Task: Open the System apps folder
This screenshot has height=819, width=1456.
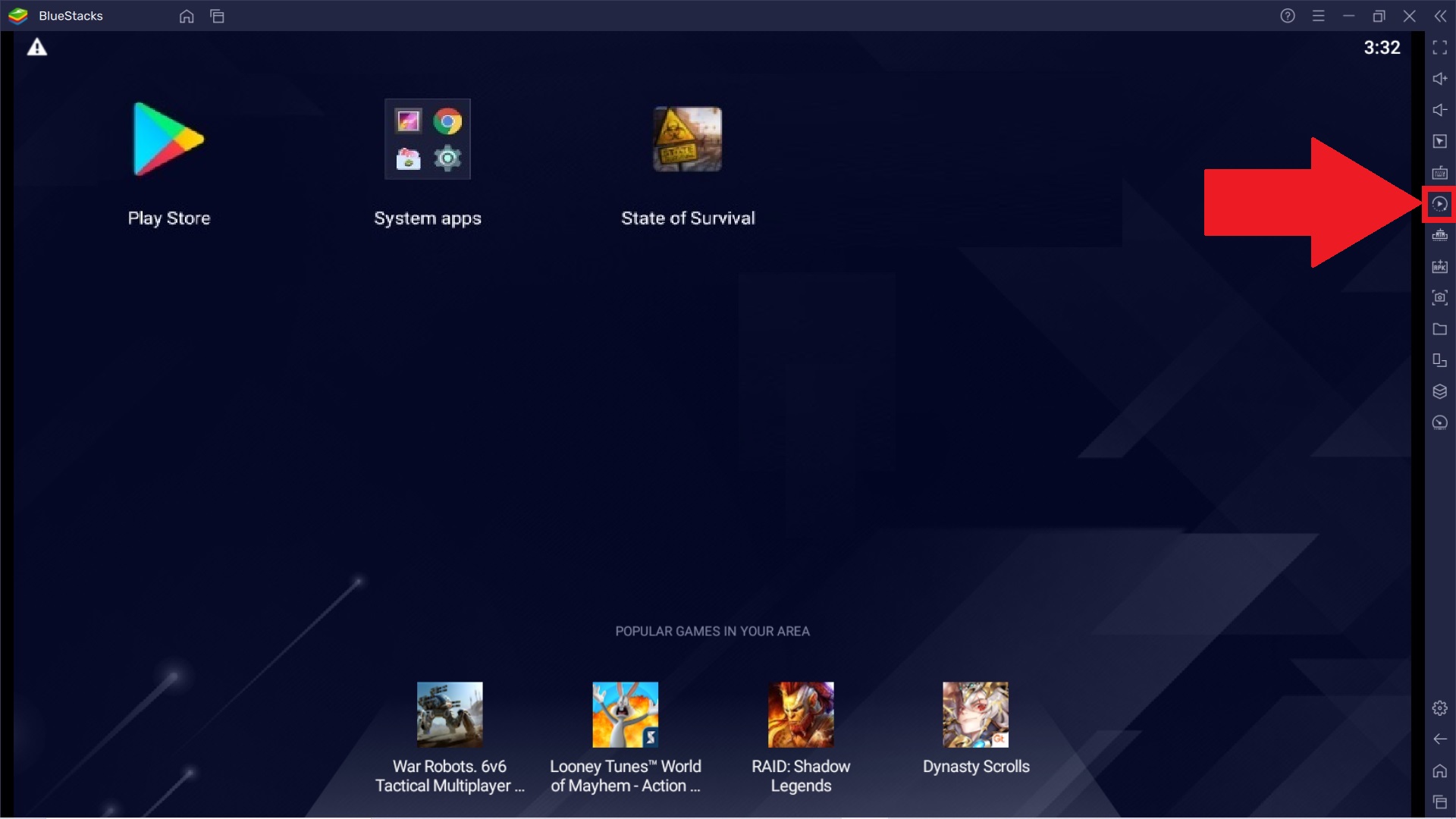Action: point(428,140)
